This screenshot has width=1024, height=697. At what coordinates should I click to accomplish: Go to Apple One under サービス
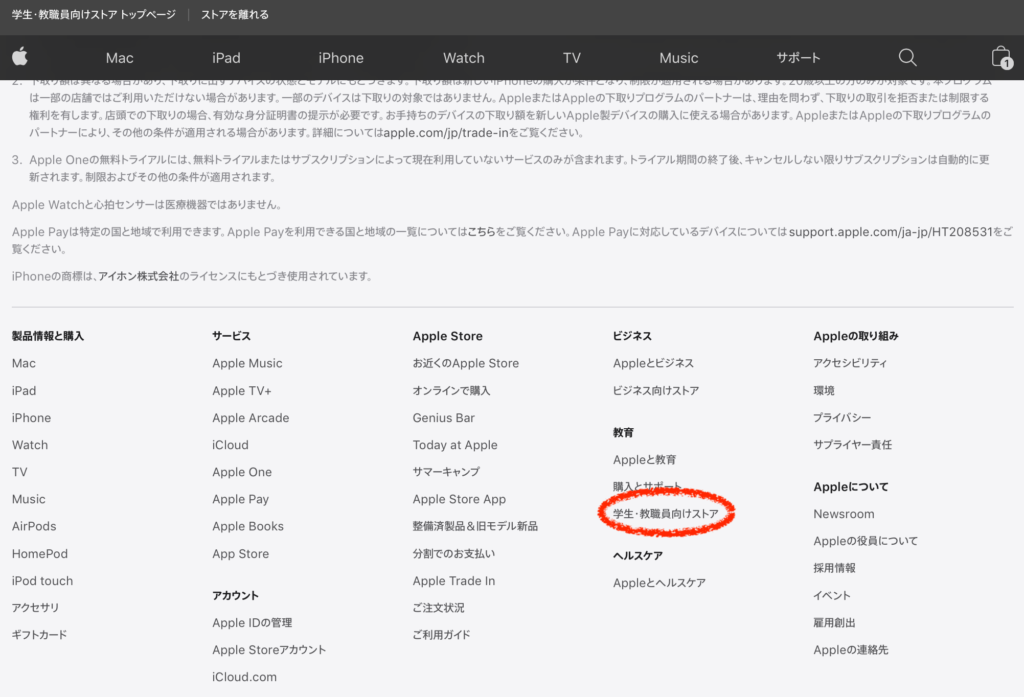(x=242, y=472)
